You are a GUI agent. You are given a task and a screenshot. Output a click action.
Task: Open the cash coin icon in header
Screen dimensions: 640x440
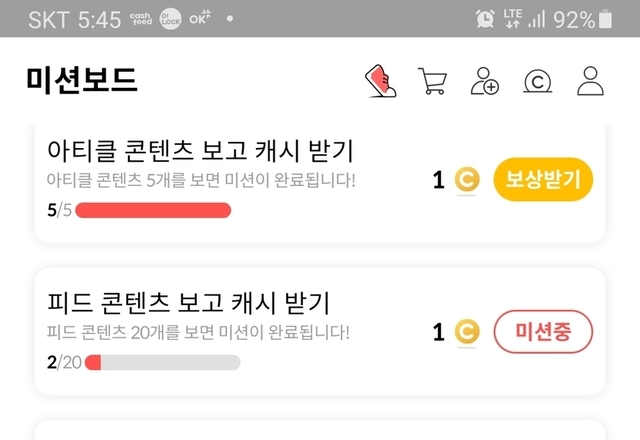tap(539, 82)
